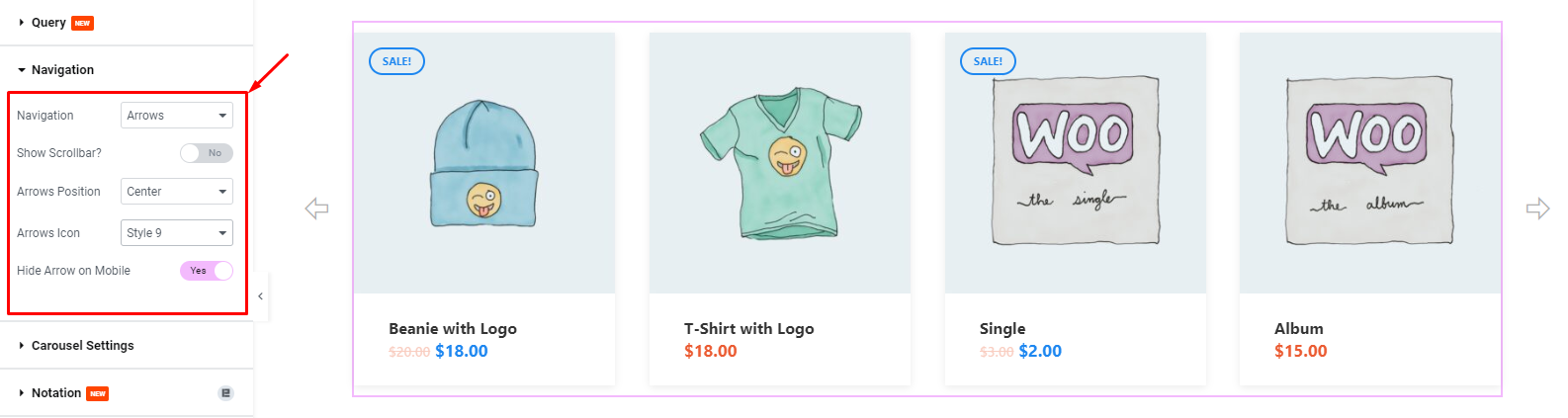Open the Arrows Position dropdown

point(177,192)
